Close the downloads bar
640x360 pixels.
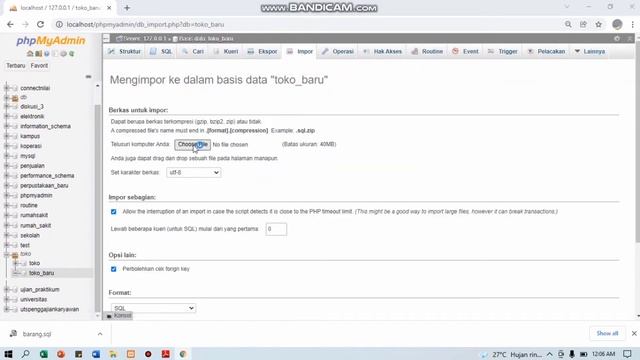(634, 333)
